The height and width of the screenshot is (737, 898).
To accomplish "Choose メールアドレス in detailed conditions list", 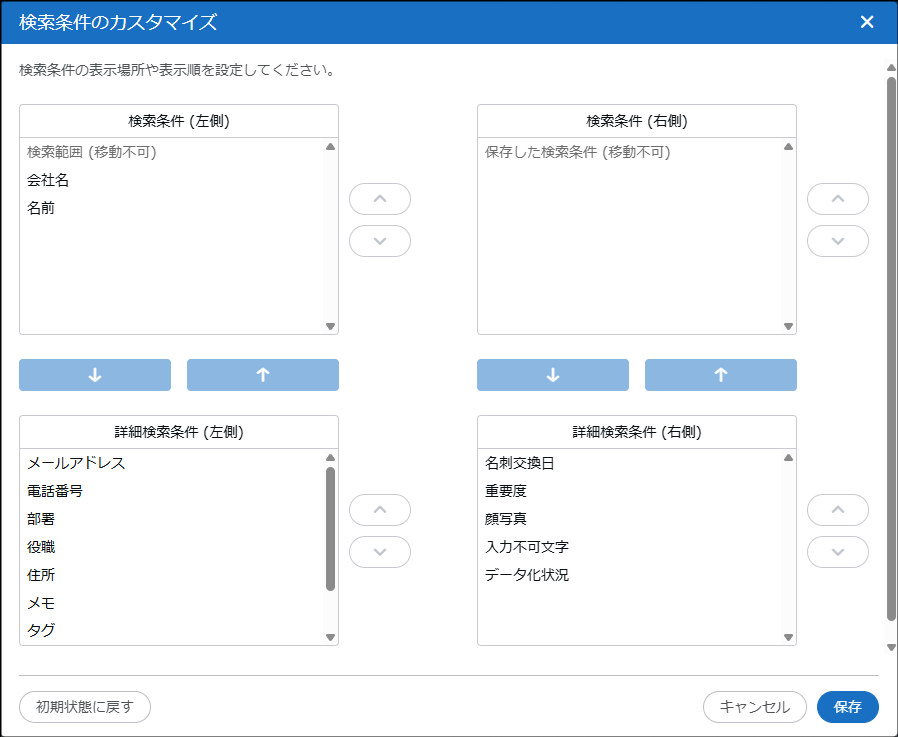I will [x=76, y=463].
